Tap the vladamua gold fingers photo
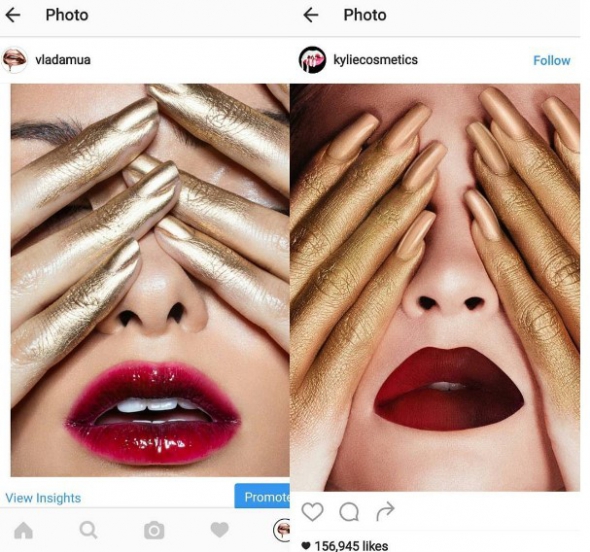 pyautogui.click(x=150, y=280)
